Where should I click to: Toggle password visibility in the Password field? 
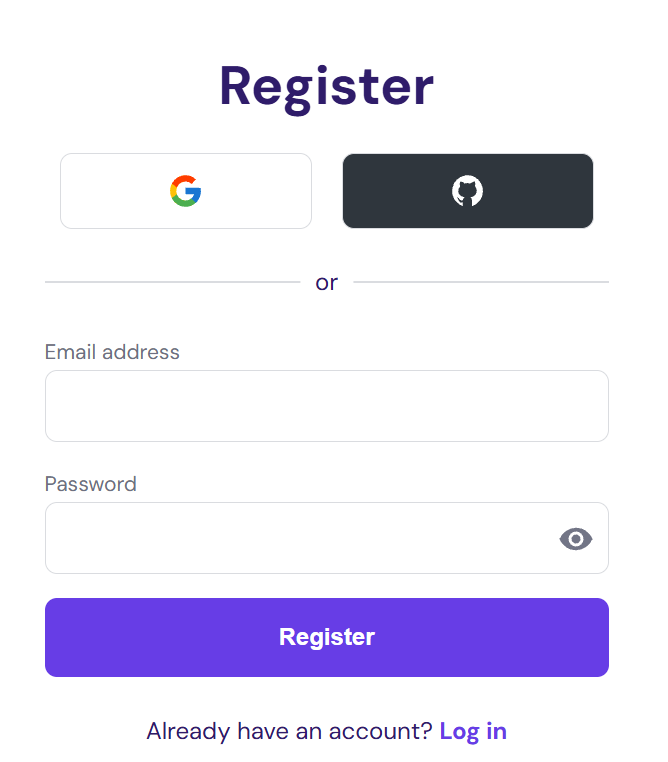coord(576,539)
